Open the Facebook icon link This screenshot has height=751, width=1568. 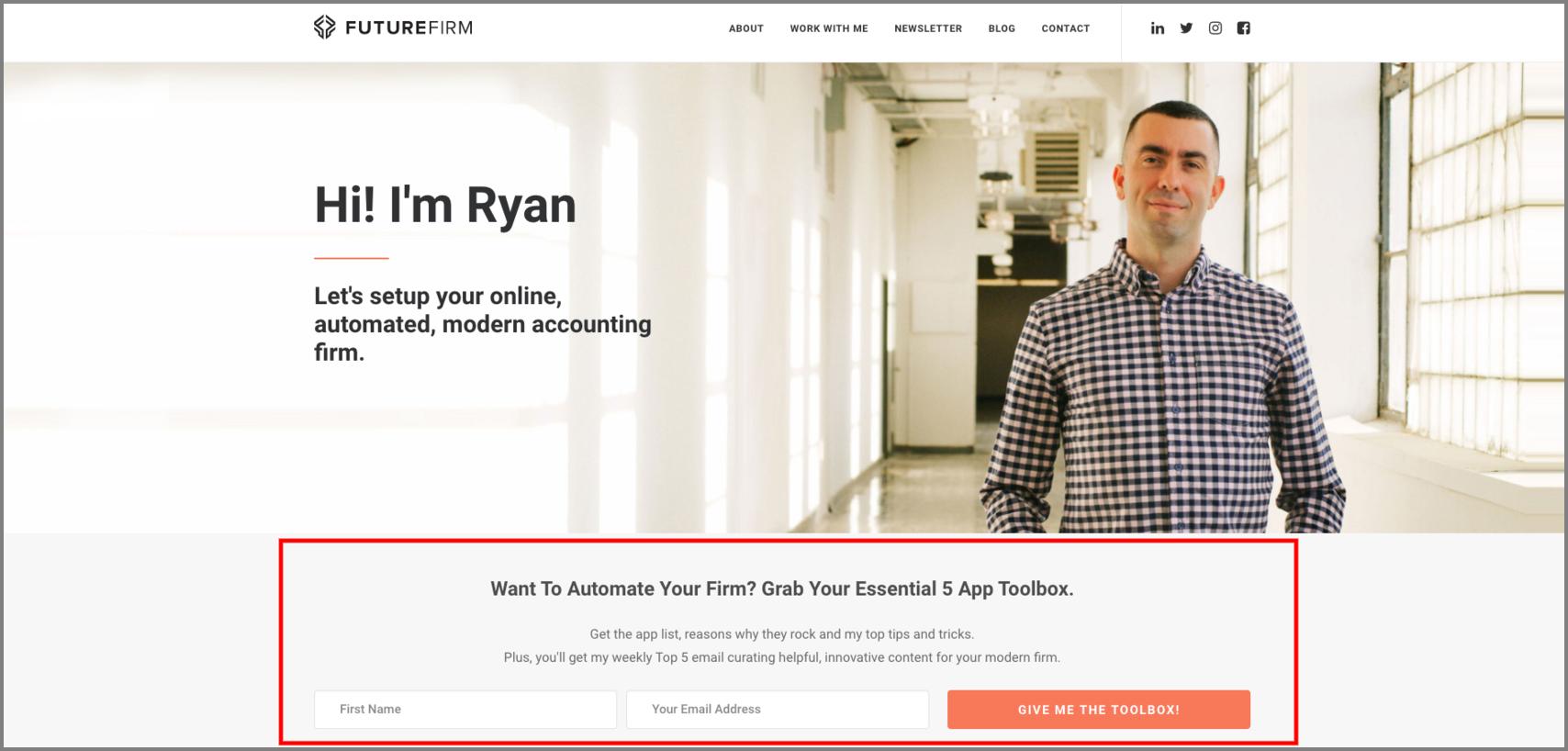(1244, 28)
